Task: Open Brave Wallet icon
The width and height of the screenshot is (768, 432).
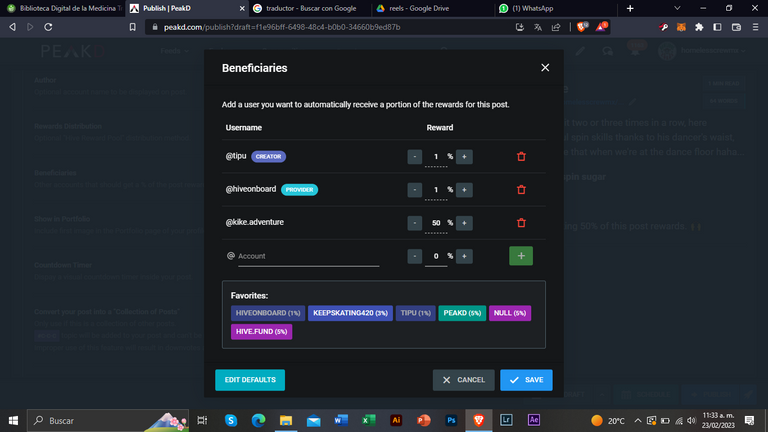Action: click(736, 27)
